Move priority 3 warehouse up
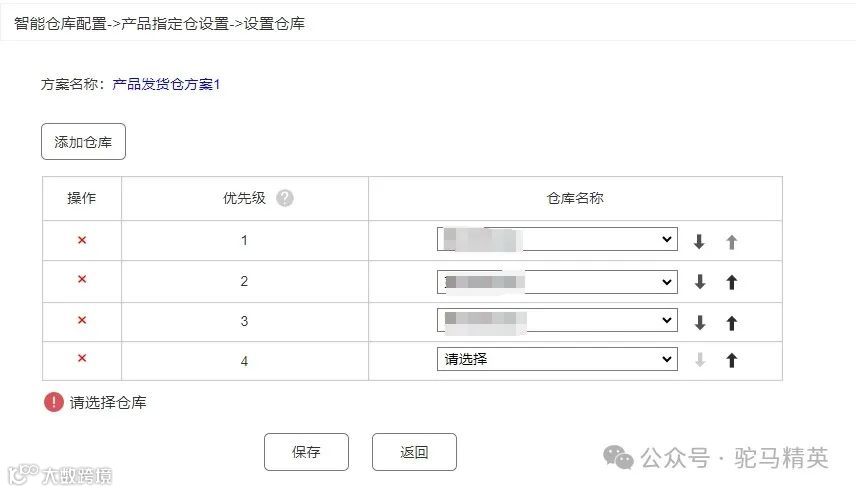This screenshot has width=856, height=492. pyautogui.click(x=732, y=323)
